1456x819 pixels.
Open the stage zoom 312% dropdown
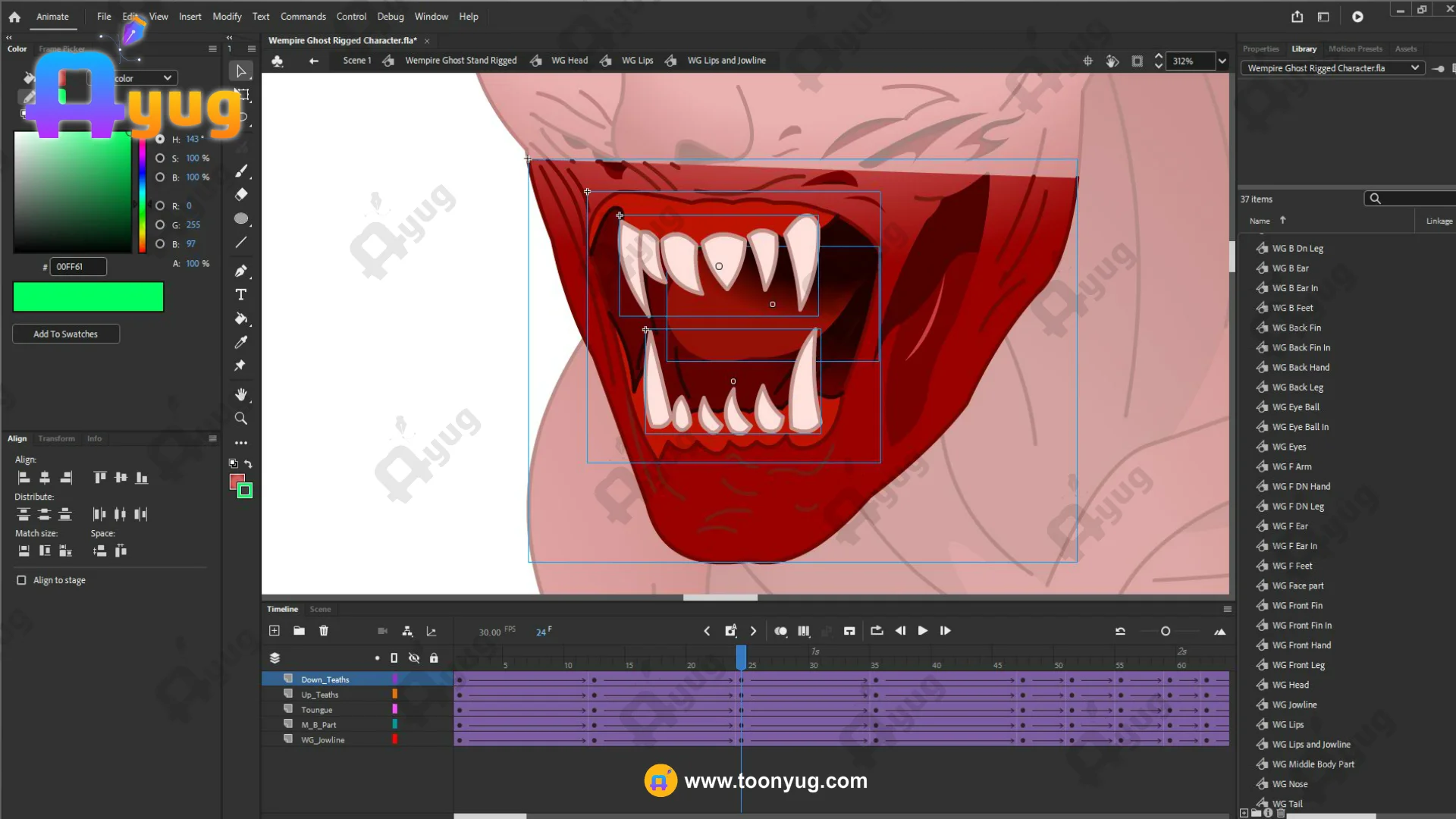click(x=1222, y=61)
